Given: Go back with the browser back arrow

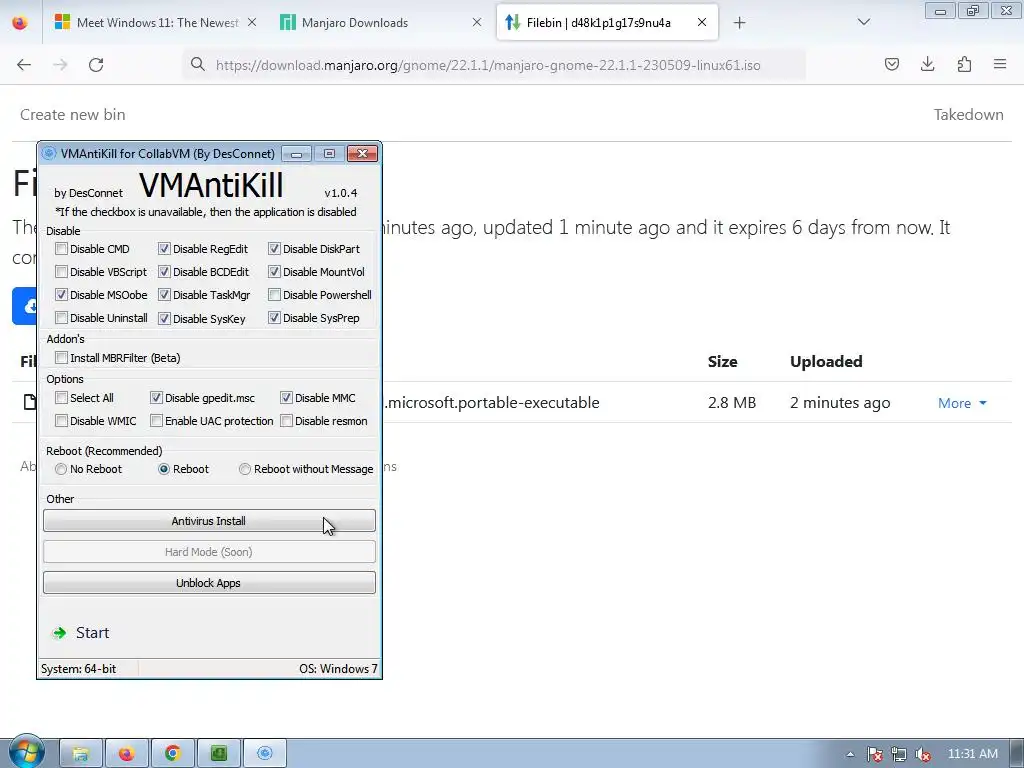Looking at the screenshot, I should (x=24, y=65).
